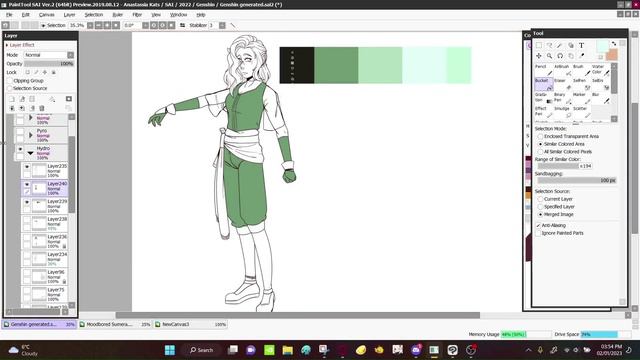Open the Stabilizer value dropdown
The height and width of the screenshot is (360, 640).
click(222, 25)
